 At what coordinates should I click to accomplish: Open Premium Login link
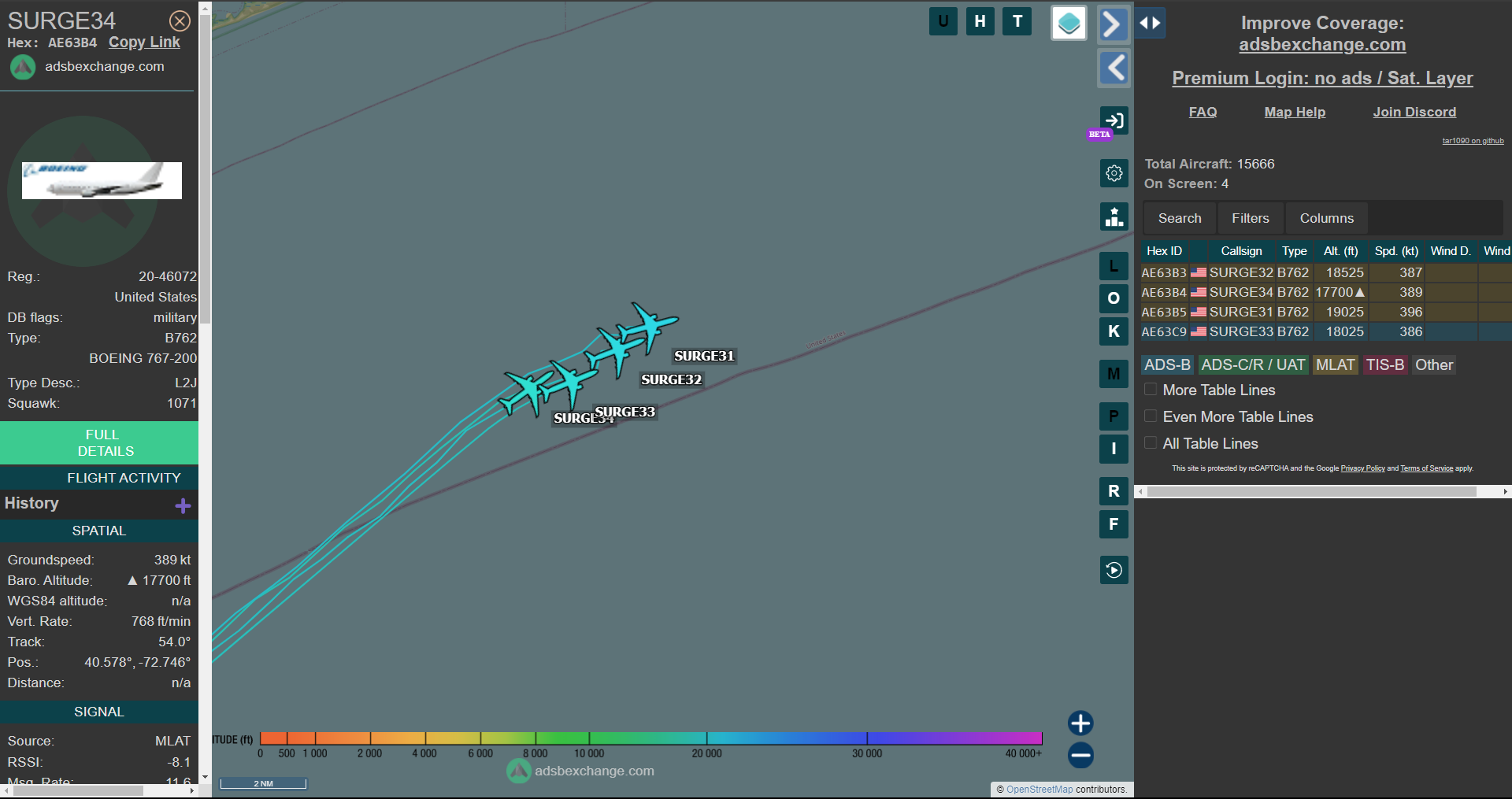coord(1322,78)
